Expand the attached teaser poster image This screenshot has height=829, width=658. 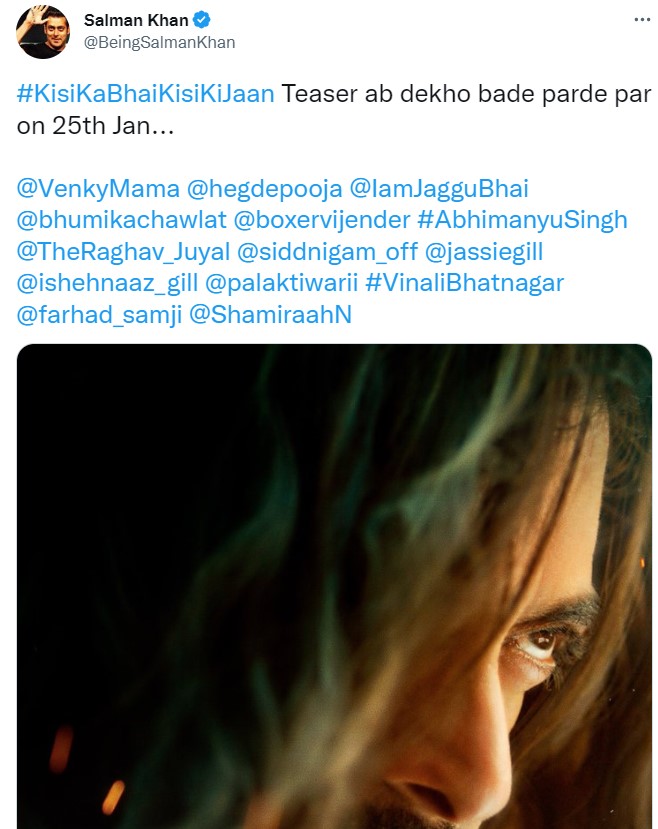tap(334, 586)
